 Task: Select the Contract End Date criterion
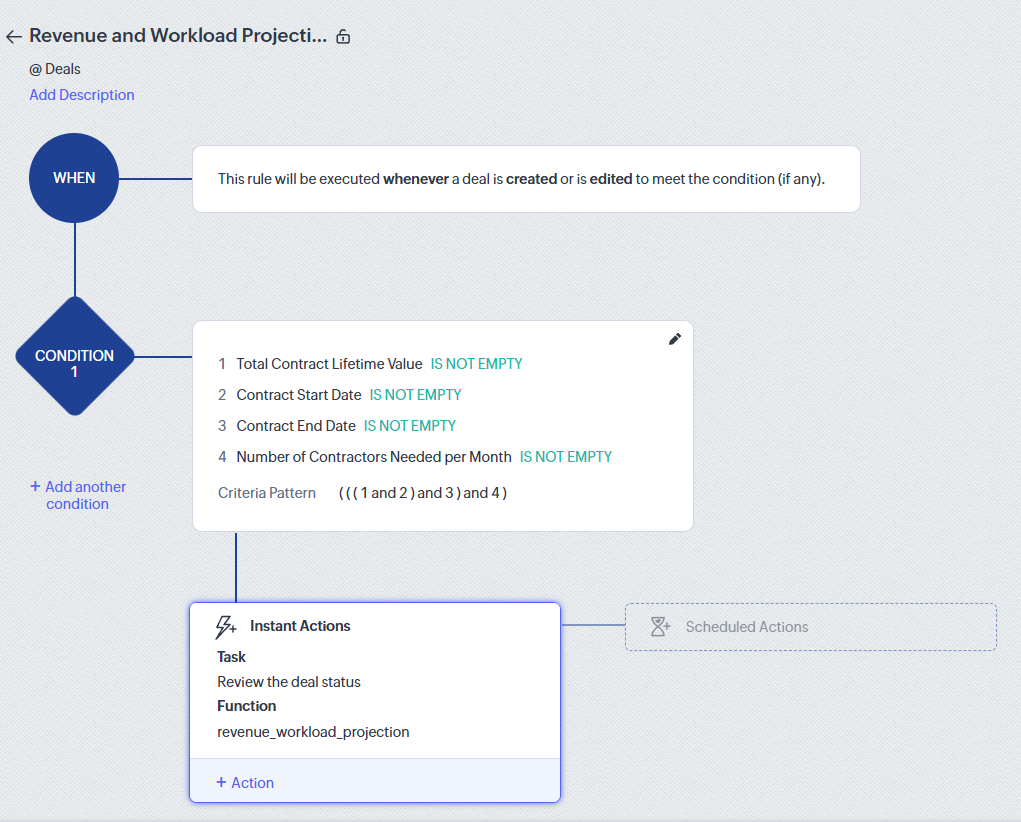point(296,426)
